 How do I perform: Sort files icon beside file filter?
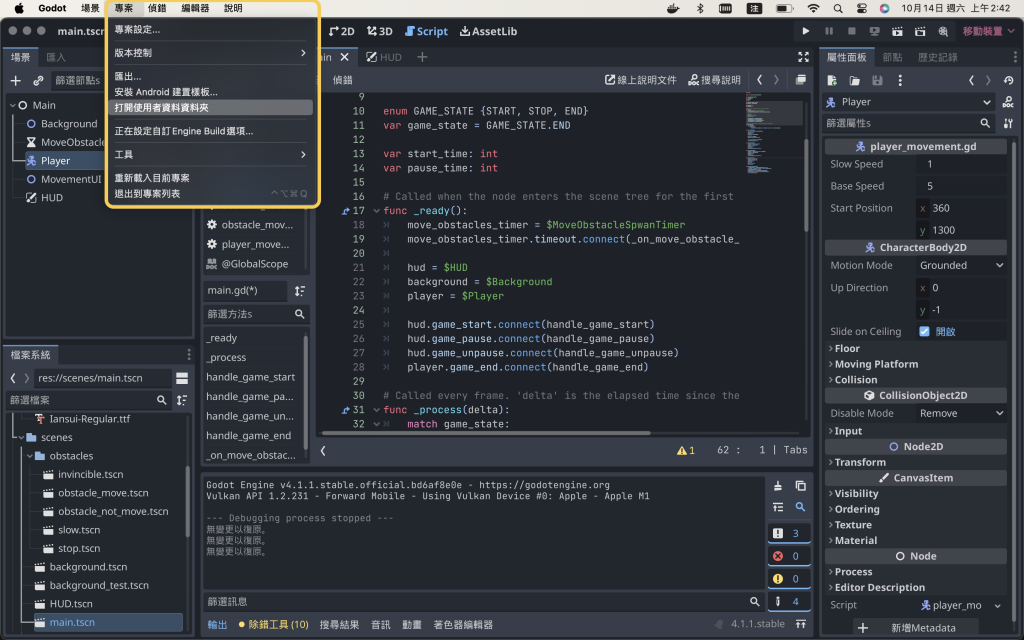pyautogui.click(x=182, y=400)
